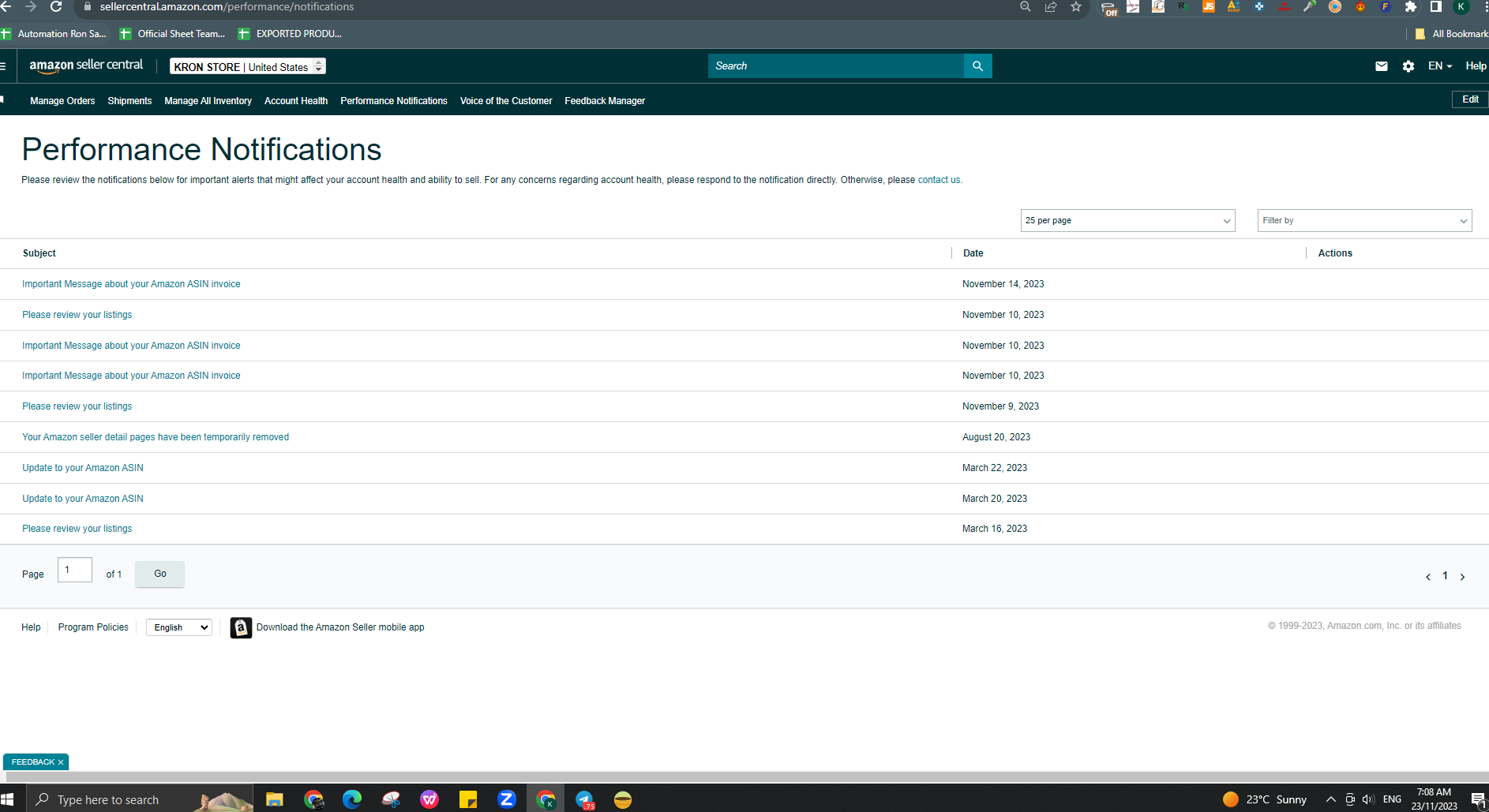Screen dimensions: 1489x812
Task: Show hidden system tray icons chevron
Action: point(1330,799)
